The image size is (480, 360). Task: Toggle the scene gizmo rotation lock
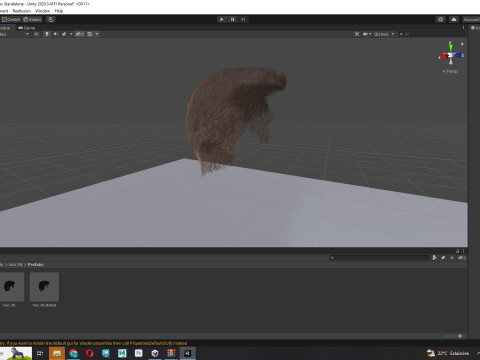tap(462, 44)
